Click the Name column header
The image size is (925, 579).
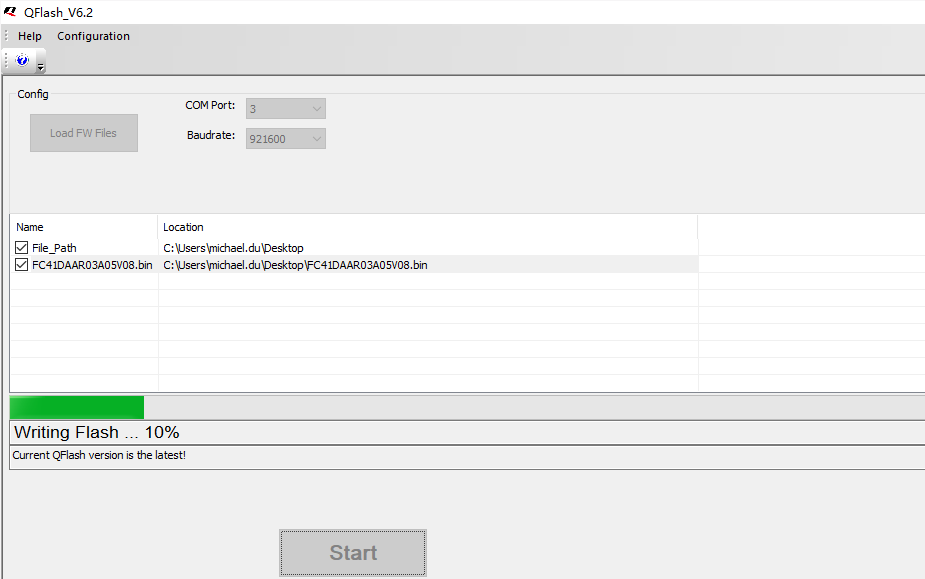click(30, 227)
